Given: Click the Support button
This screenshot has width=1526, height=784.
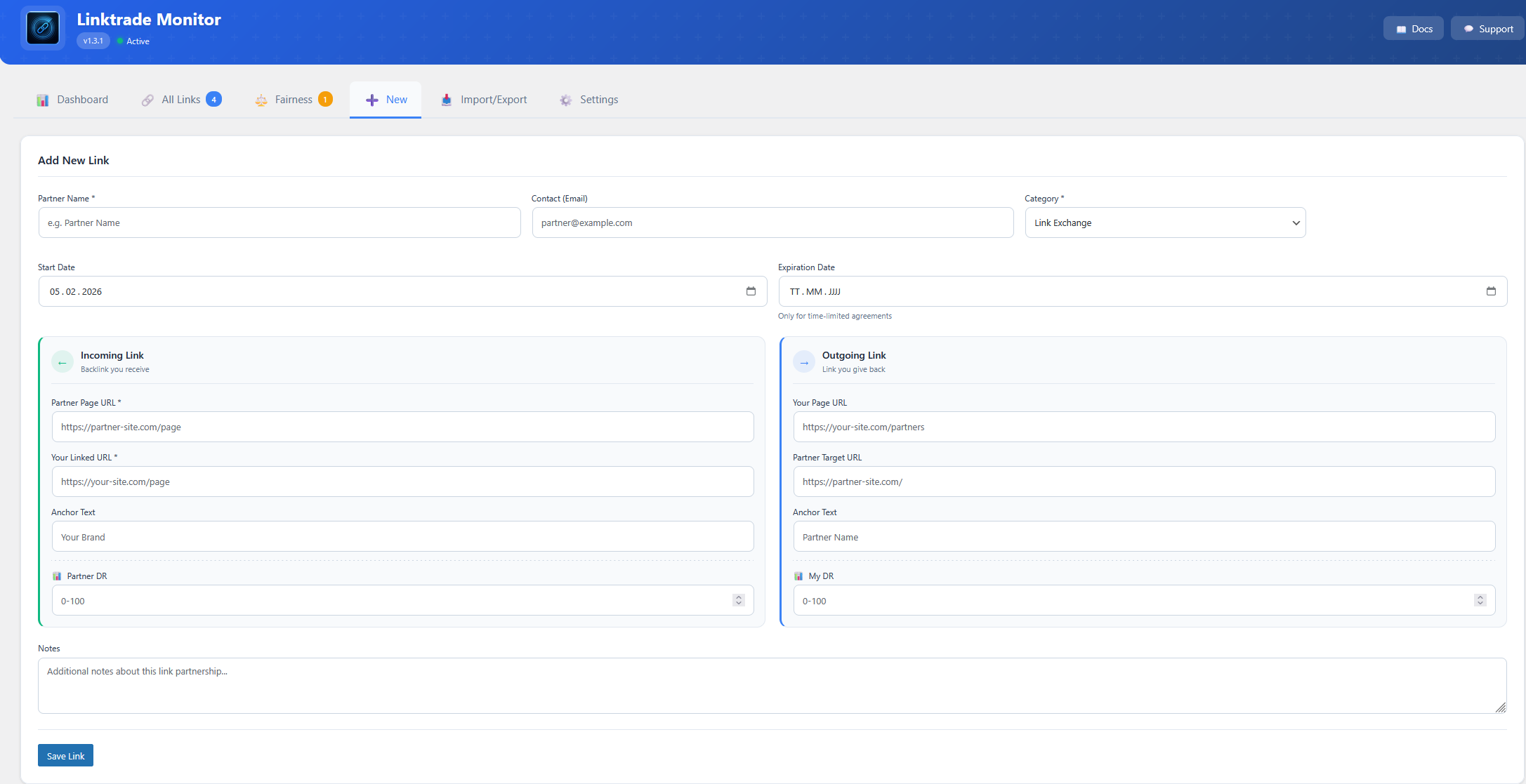Looking at the screenshot, I should (1487, 28).
